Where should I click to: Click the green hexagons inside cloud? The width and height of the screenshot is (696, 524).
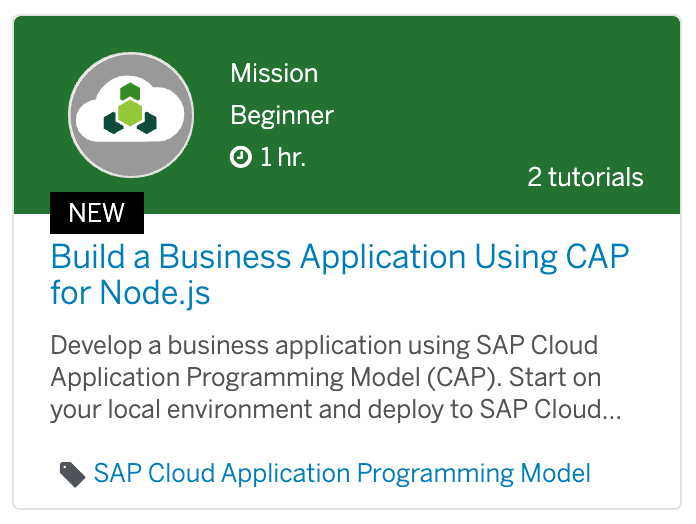point(130,109)
